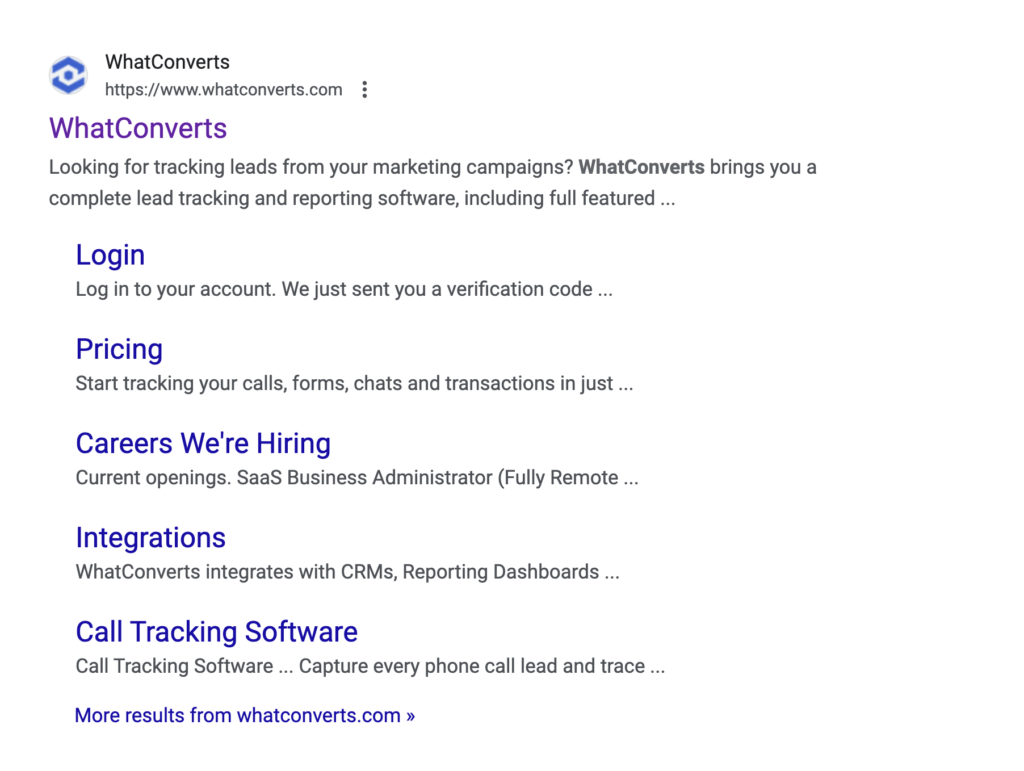Click More results from whatconverts.com

point(245,716)
